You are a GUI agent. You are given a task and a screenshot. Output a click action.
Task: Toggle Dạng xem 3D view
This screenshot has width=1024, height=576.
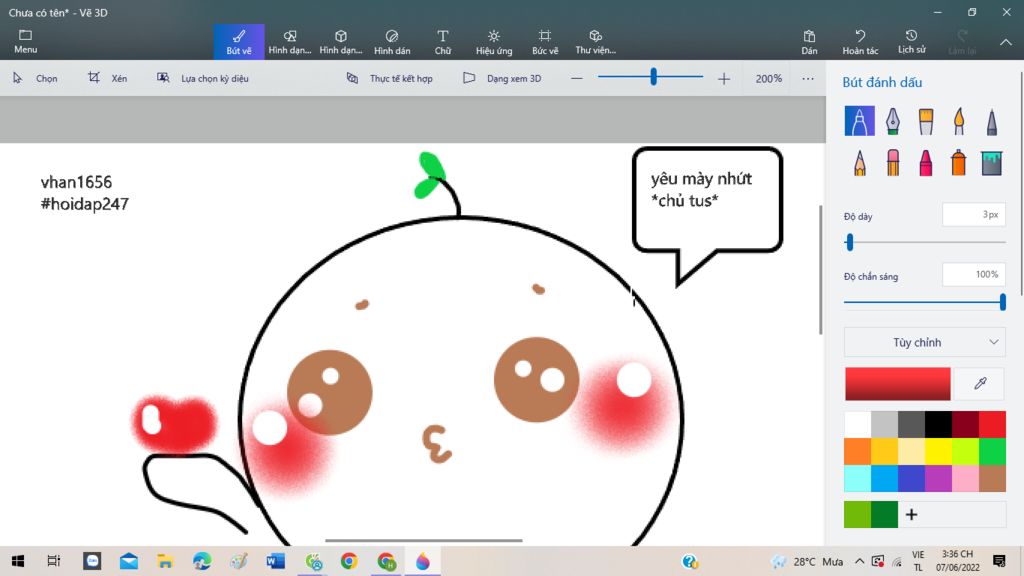[502, 78]
